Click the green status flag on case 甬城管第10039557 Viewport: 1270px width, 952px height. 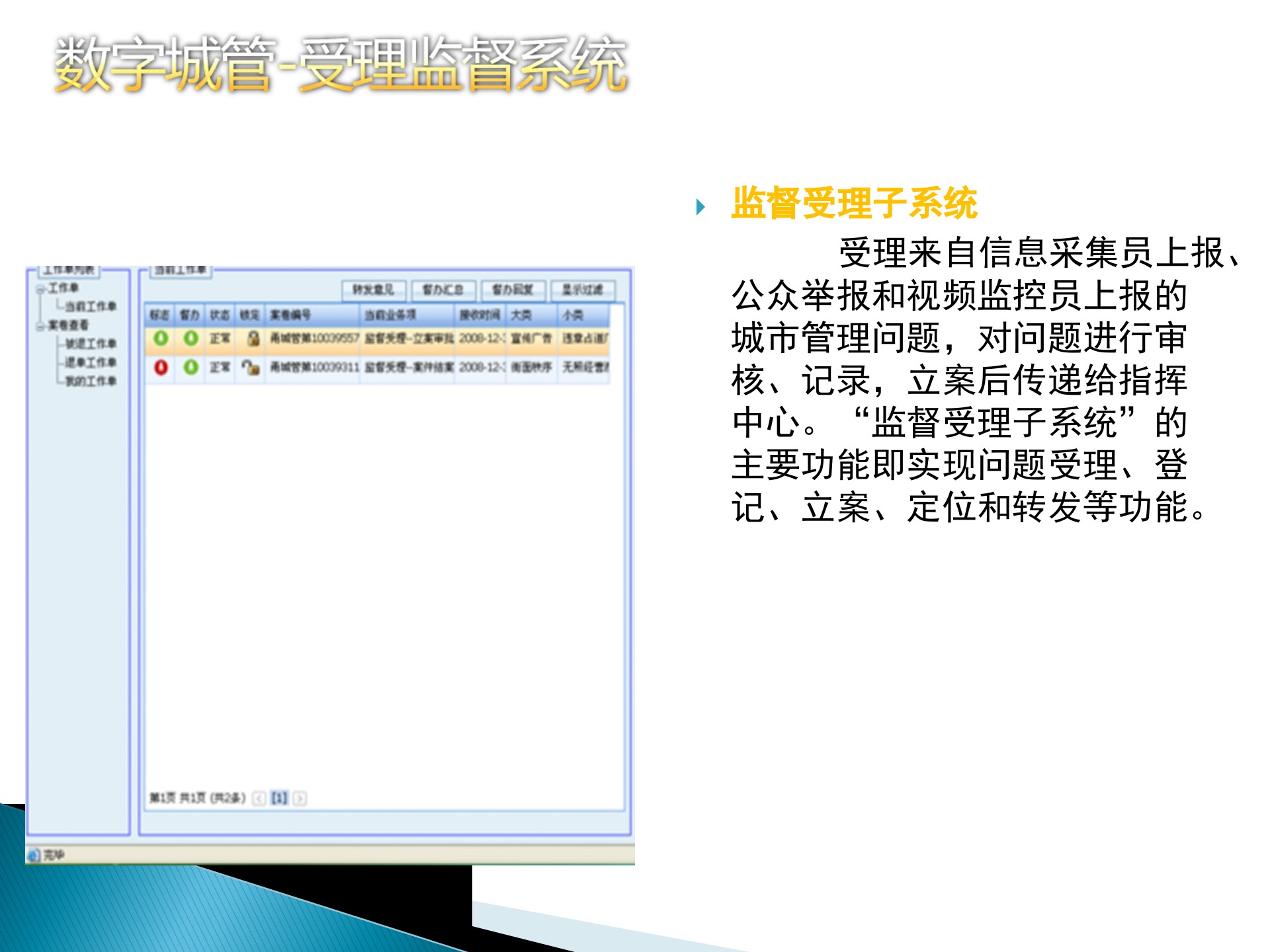tap(161, 338)
